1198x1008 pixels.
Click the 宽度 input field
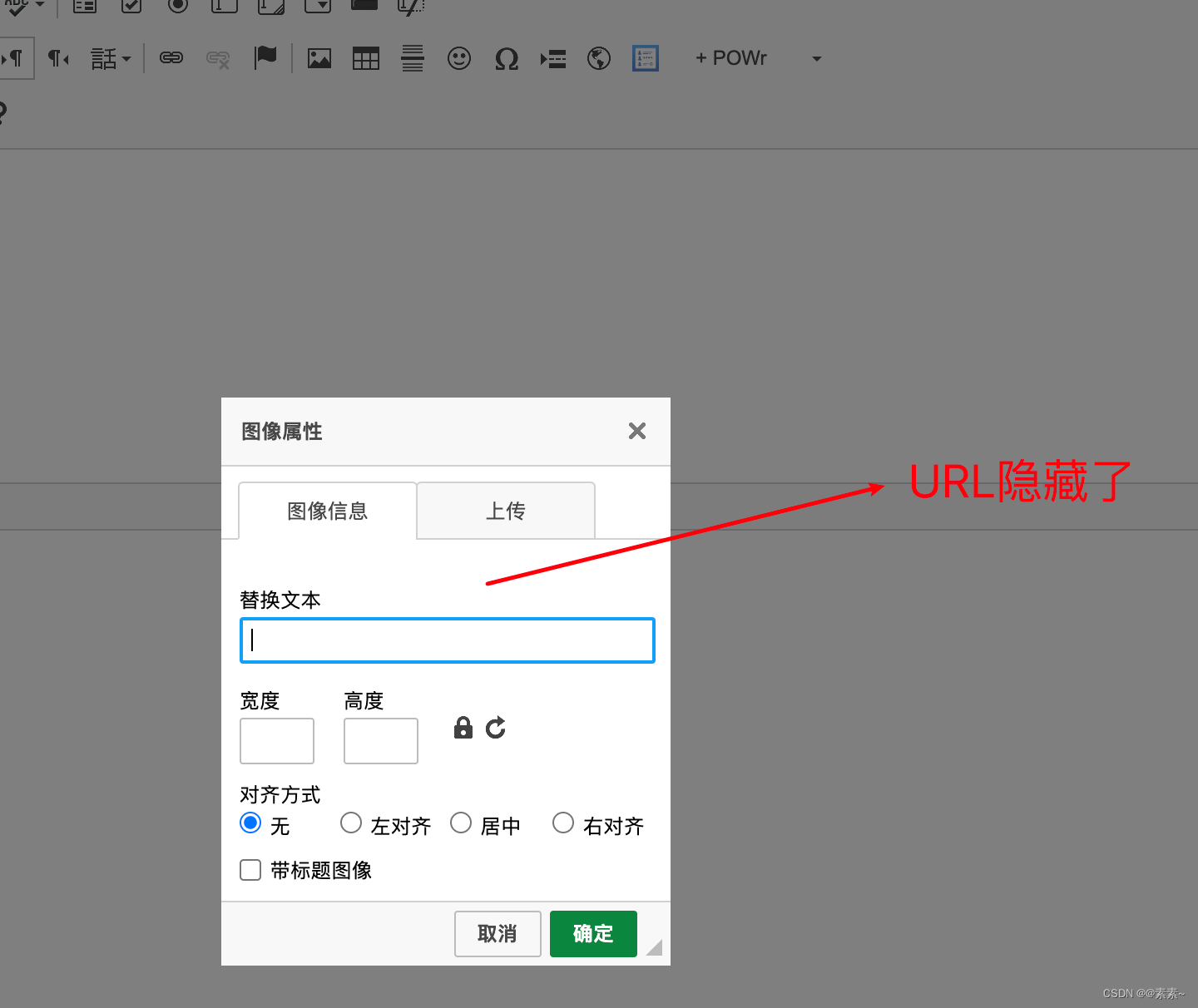(277, 741)
